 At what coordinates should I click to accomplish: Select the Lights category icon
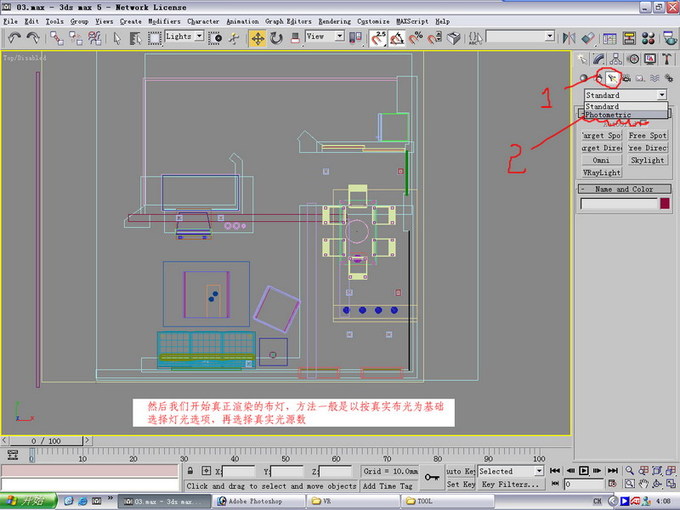point(612,78)
